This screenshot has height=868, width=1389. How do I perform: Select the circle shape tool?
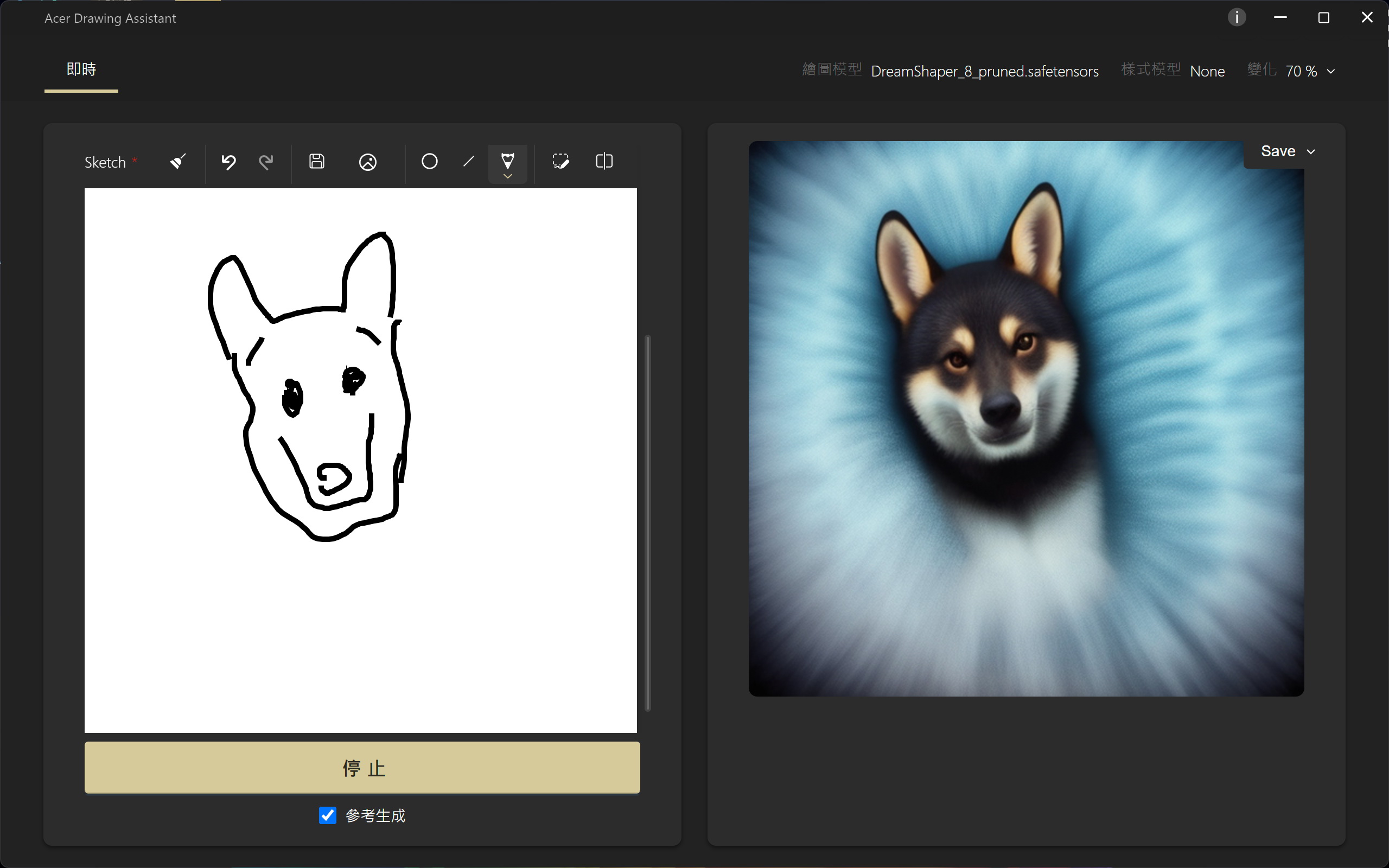click(429, 162)
